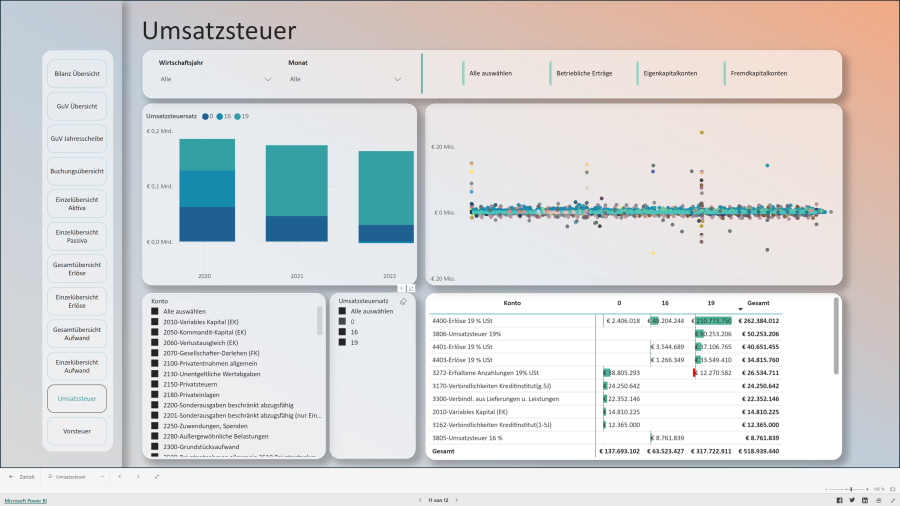
Task: Click the Twitter share icon
Action: tap(852, 499)
